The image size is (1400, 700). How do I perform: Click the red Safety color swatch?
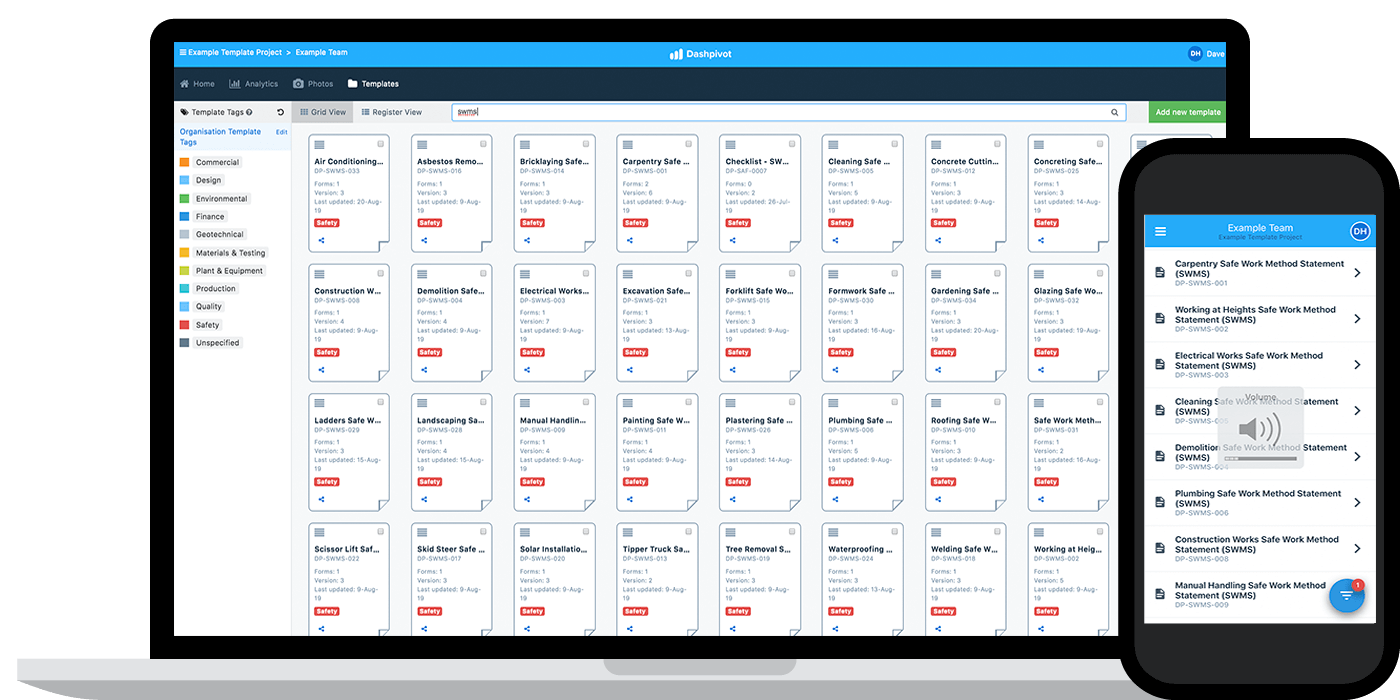[184, 325]
